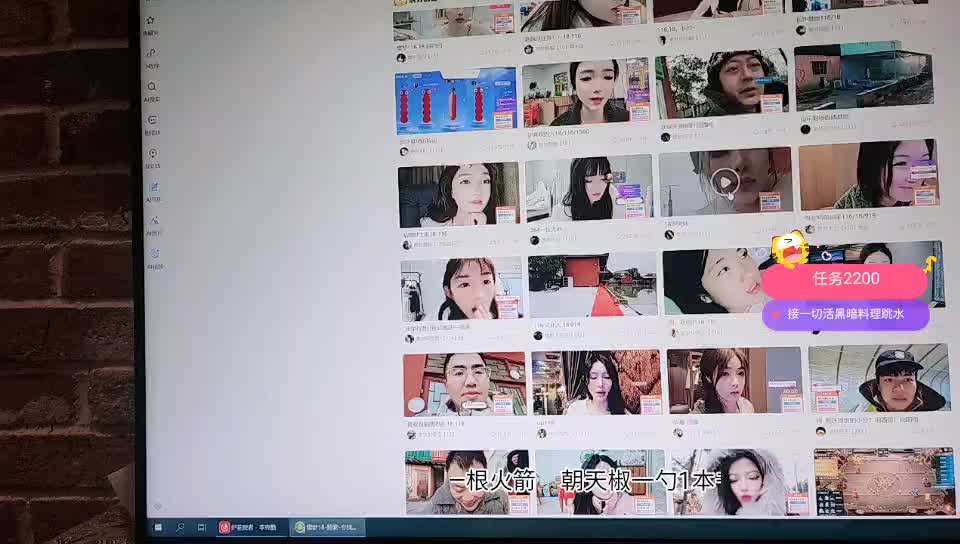Click the circular target icon in the sidebar
960x544 pixels.
(x=153, y=153)
